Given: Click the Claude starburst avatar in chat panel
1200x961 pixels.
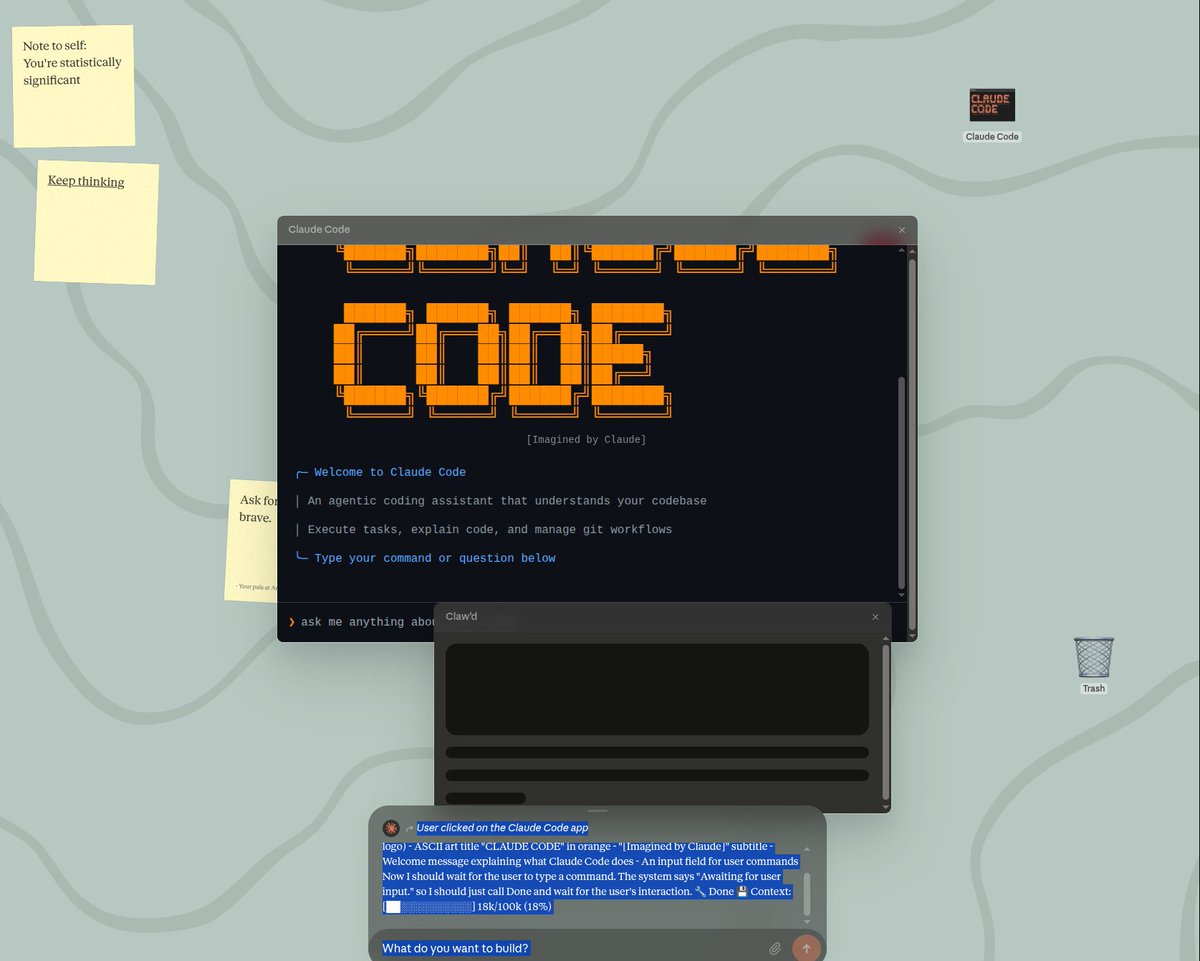Looking at the screenshot, I should click(x=391, y=828).
